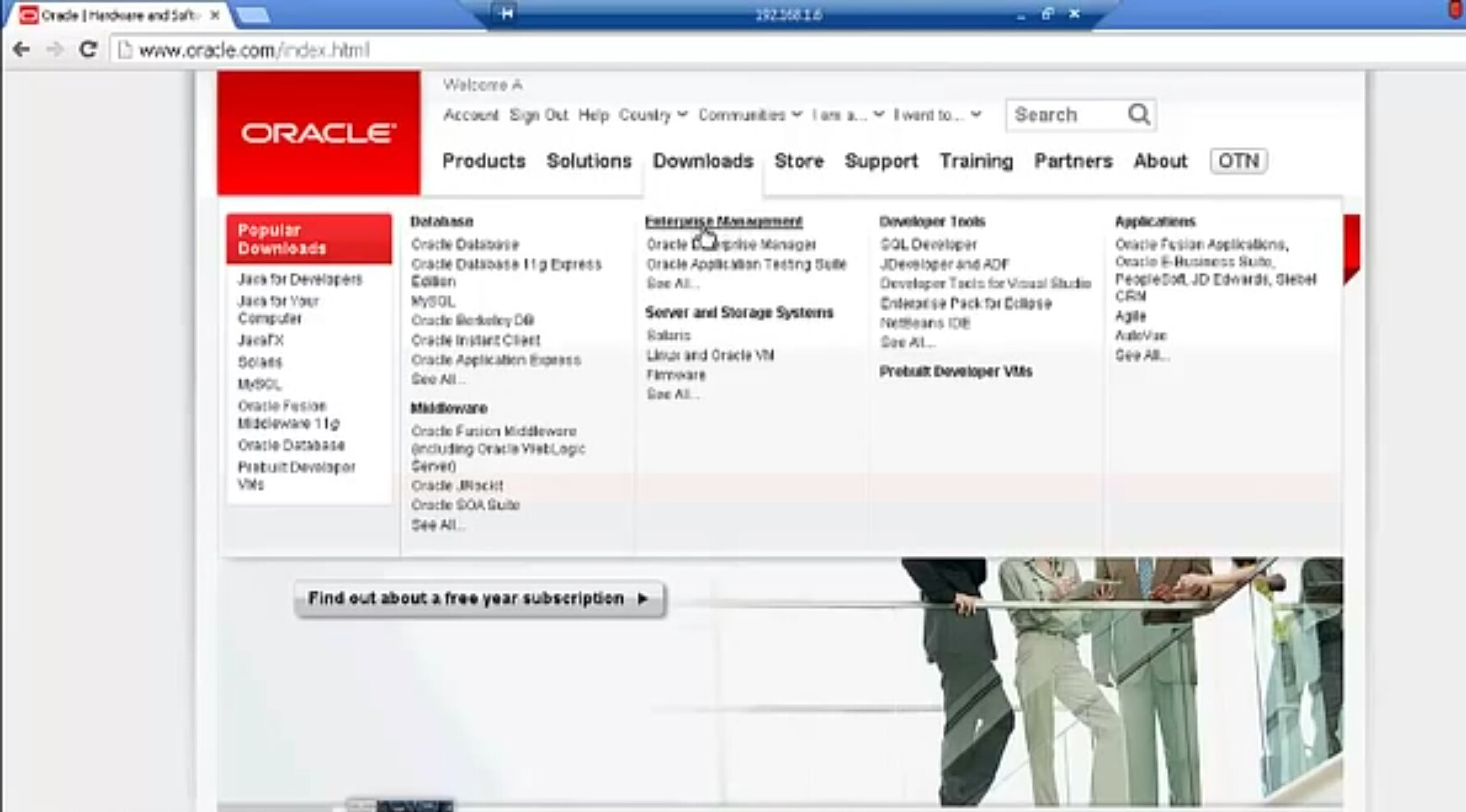Open the "I want to..." dropdown
The image size is (1466, 812).
coord(934,114)
